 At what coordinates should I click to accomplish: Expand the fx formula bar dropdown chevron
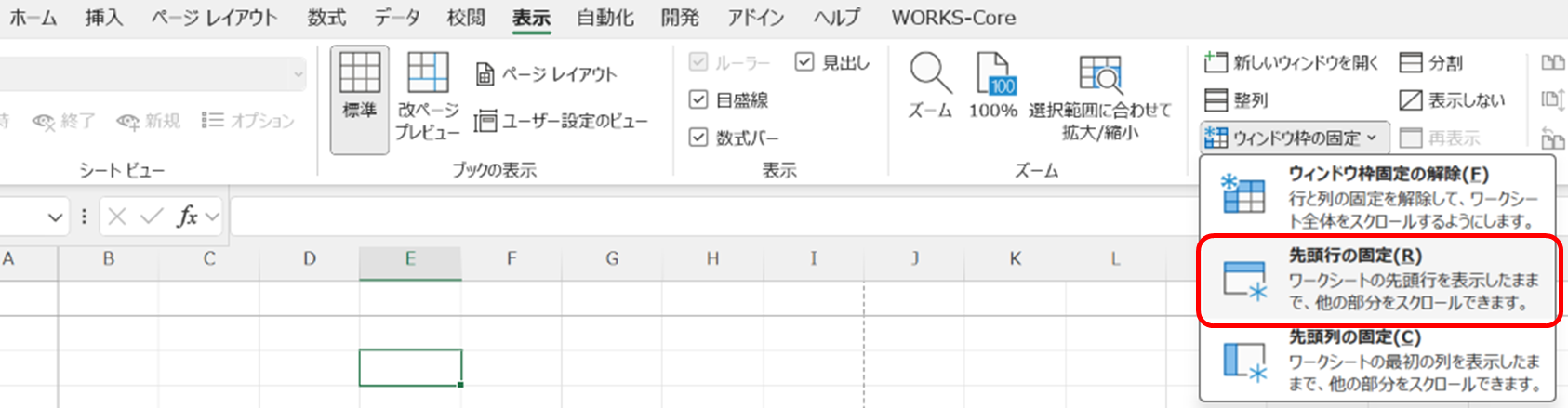pyautogui.click(x=213, y=217)
